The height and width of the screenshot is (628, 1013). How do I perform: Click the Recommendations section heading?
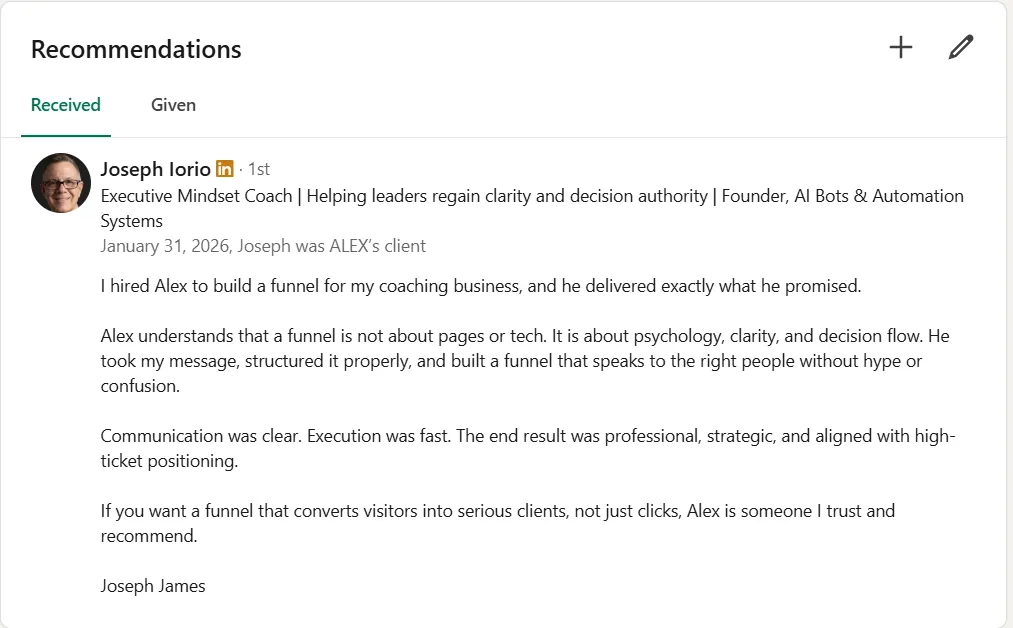(x=136, y=49)
